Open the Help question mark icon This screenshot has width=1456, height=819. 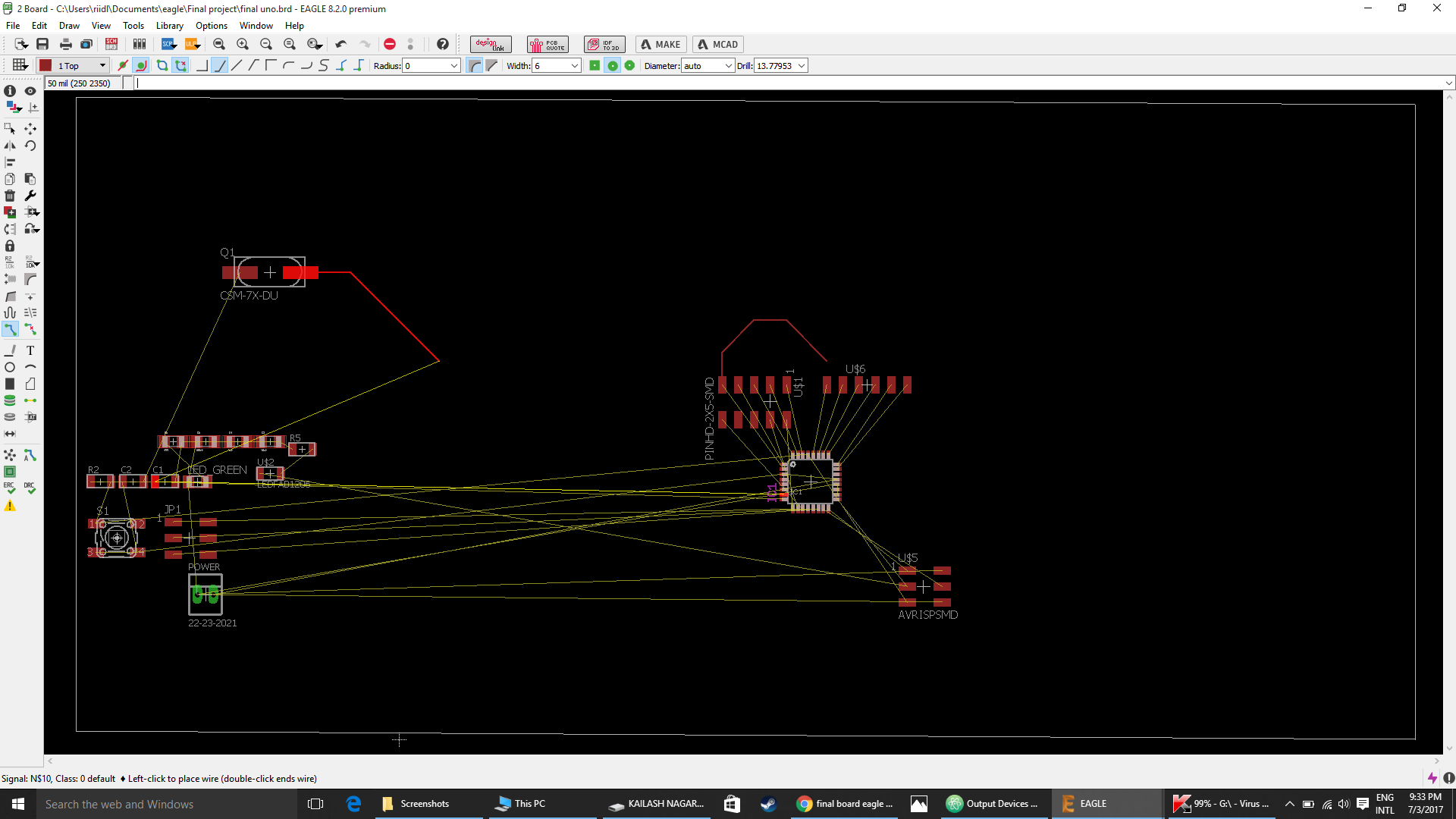[x=443, y=44]
